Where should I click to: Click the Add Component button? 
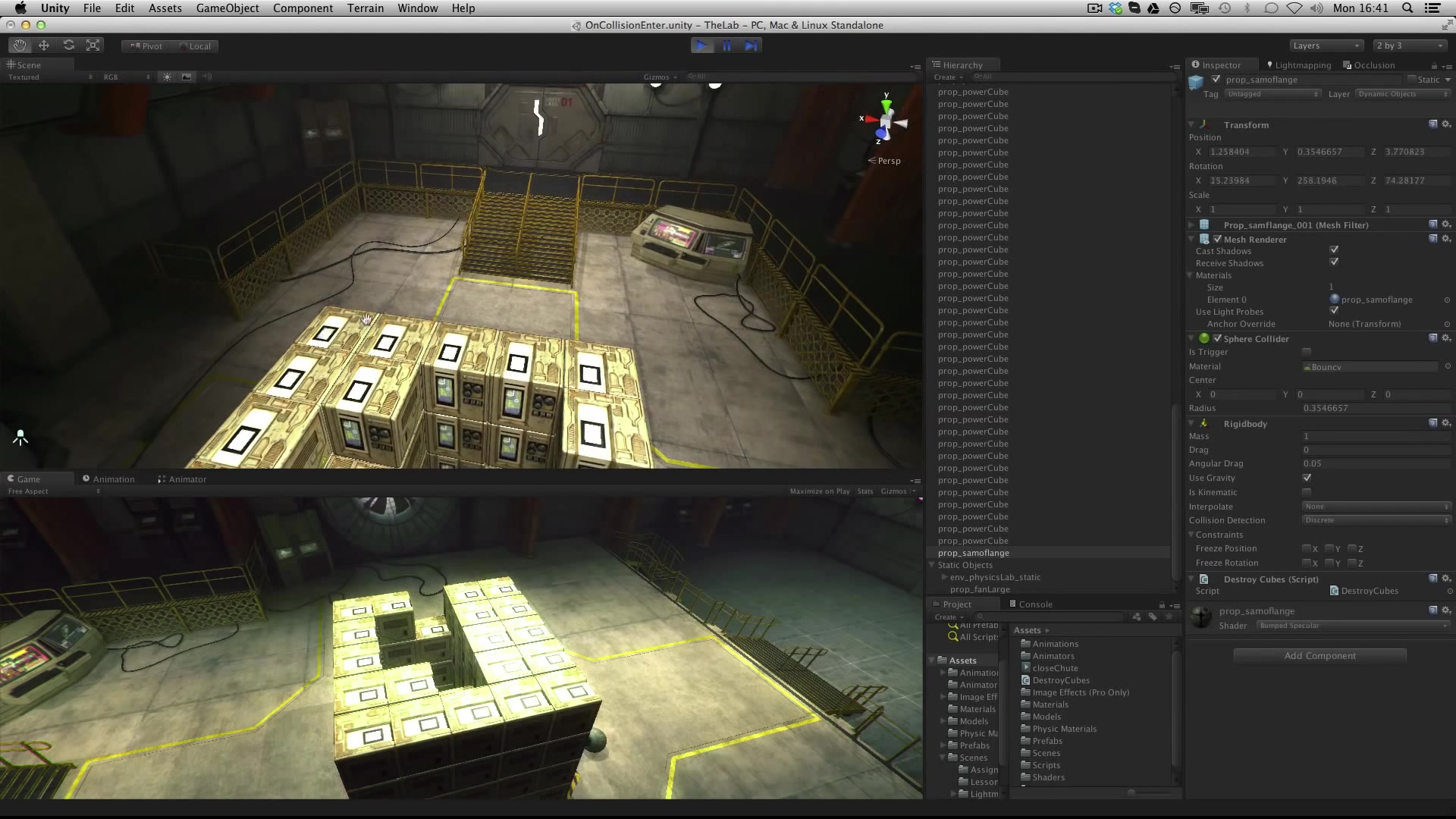(1319, 655)
